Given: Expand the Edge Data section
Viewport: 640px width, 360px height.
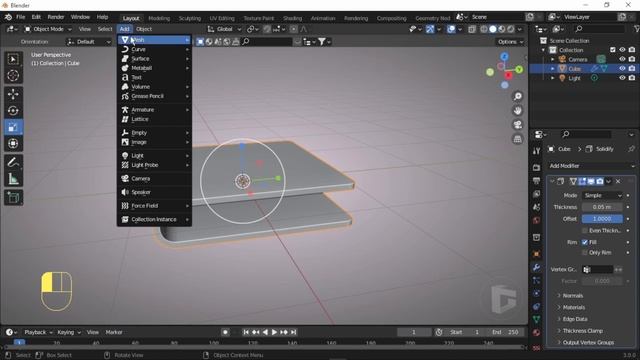Looking at the screenshot, I should pos(575,319).
